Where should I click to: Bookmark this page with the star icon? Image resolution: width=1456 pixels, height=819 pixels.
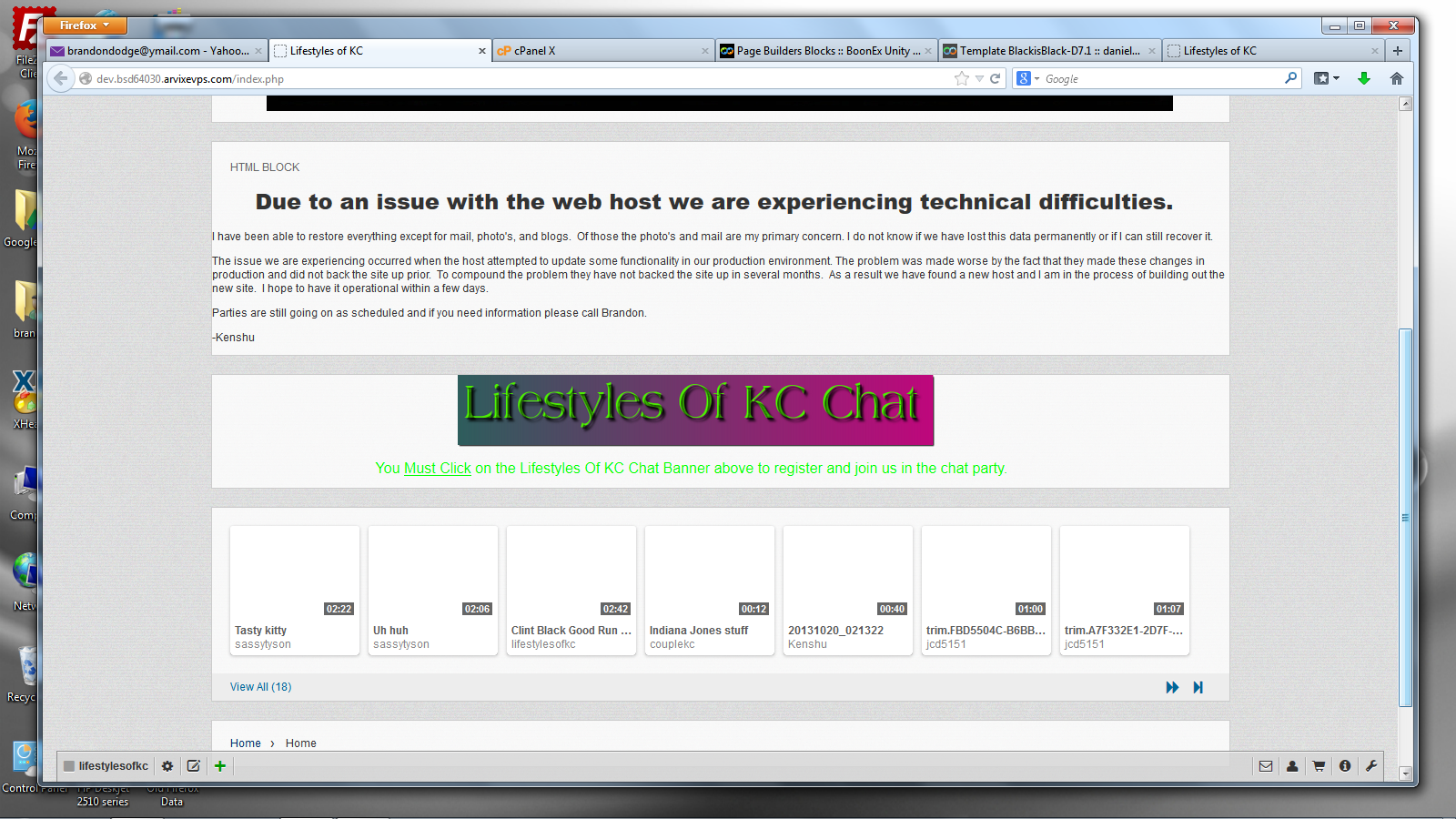pyautogui.click(x=961, y=78)
